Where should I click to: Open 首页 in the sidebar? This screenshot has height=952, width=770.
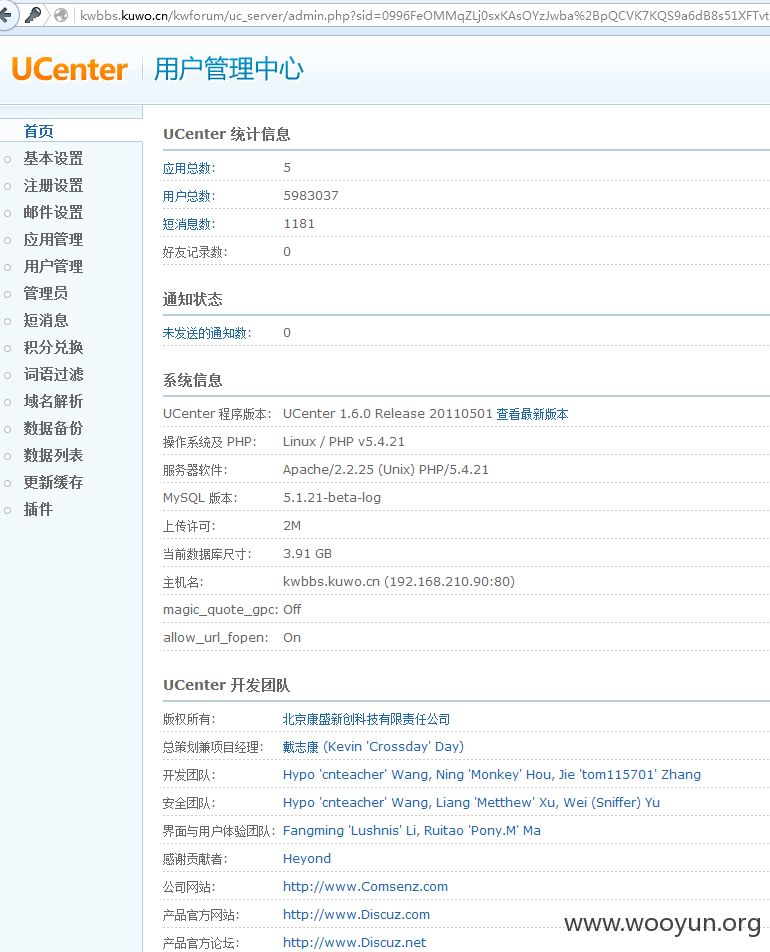coord(39,131)
